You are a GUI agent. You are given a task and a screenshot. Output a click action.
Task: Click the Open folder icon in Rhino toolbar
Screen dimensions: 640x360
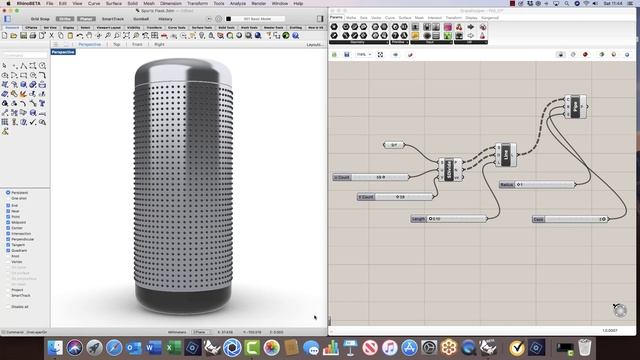(x=14, y=36)
